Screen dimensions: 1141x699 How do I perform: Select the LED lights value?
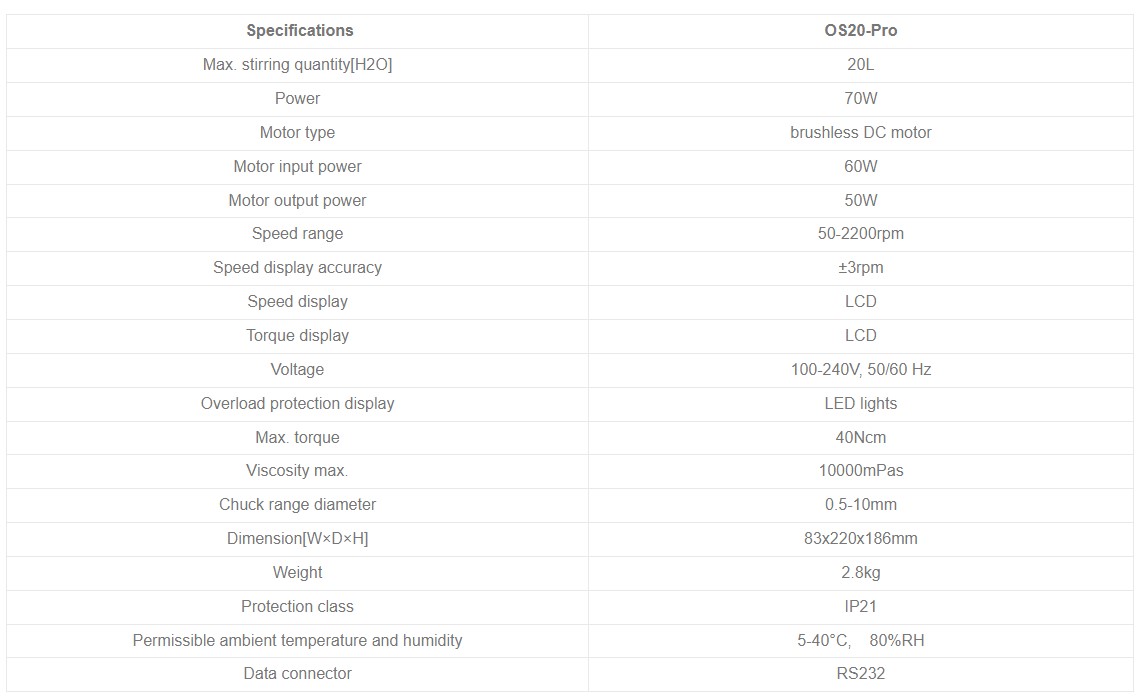coord(860,404)
